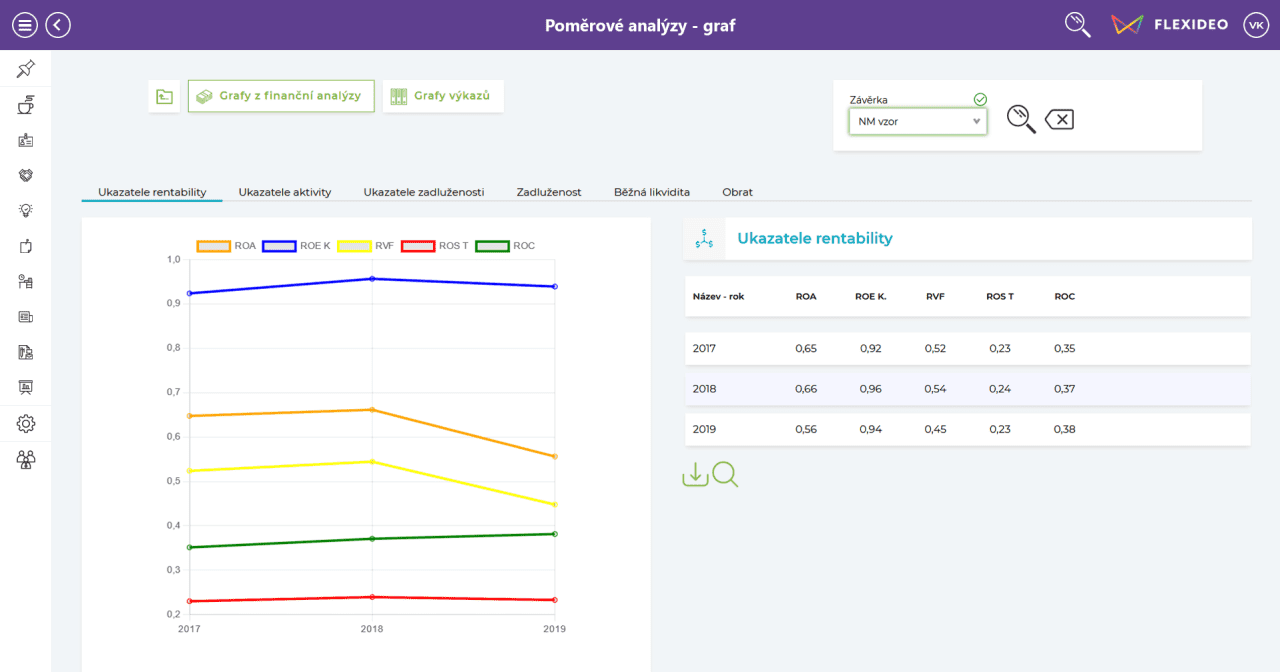Viewport: 1280px width, 672px height.
Task: Toggle ROS T series in legend
Action: [x=435, y=245]
